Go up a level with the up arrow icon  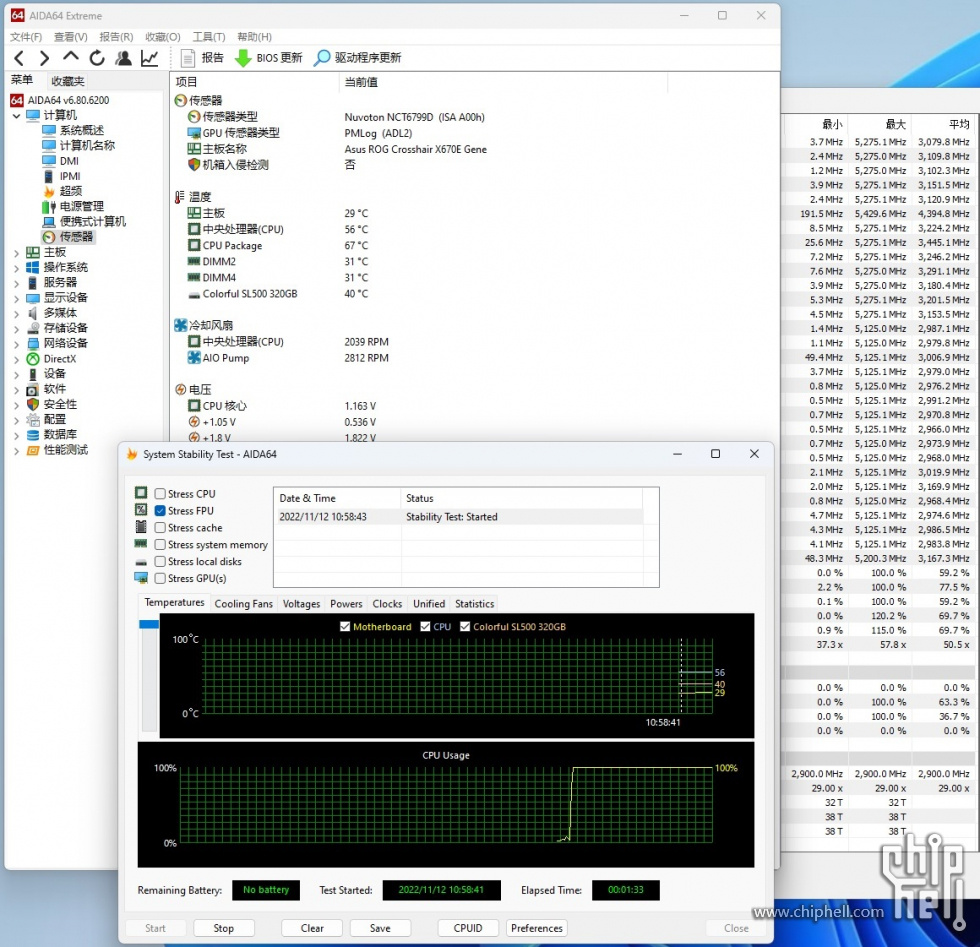[71, 57]
